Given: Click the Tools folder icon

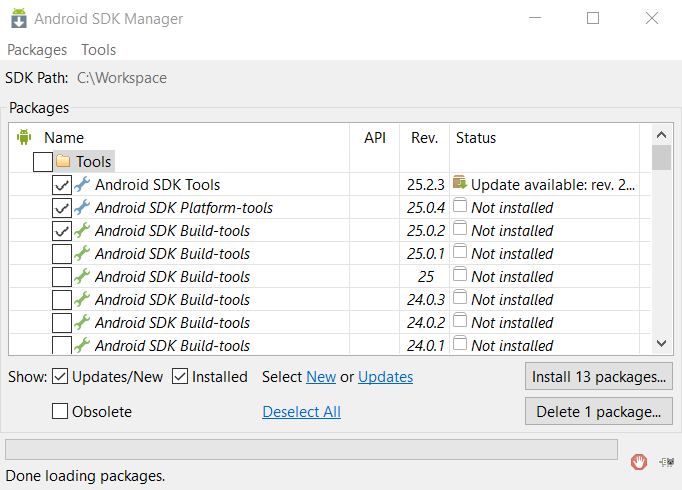Looking at the screenshot, I should pos(63,161).
